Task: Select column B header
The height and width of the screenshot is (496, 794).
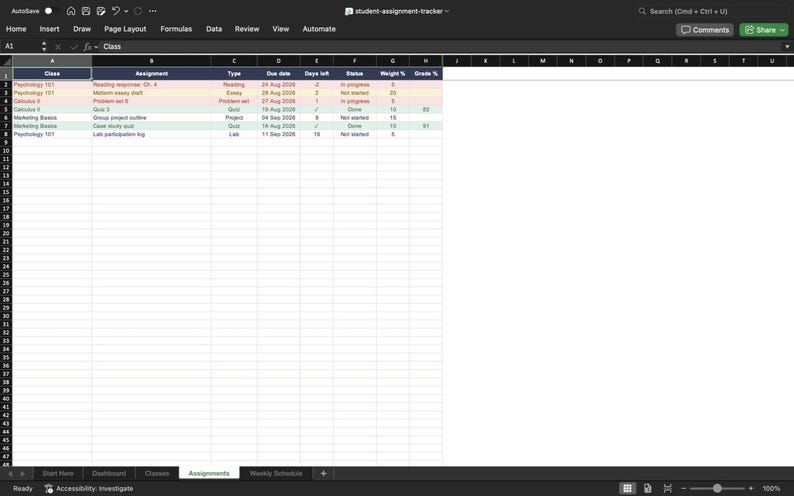Action: (x=151, y=61)
